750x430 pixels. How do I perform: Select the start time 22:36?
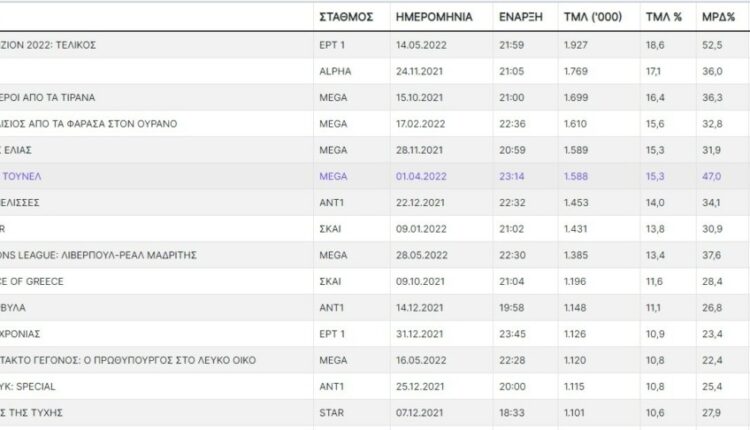[512, 124]
